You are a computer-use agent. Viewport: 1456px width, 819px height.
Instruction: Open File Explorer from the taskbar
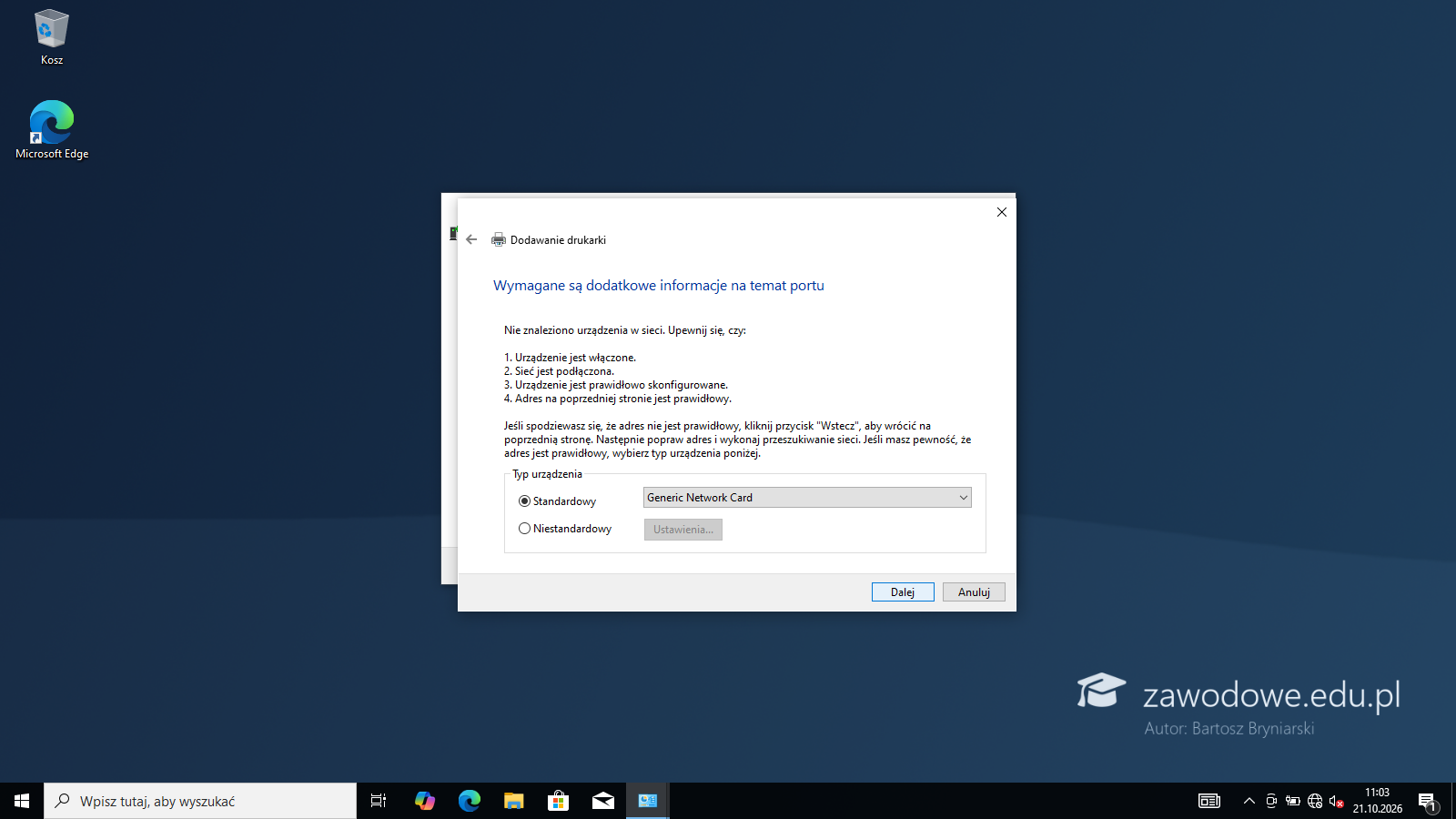click(514, 801)
